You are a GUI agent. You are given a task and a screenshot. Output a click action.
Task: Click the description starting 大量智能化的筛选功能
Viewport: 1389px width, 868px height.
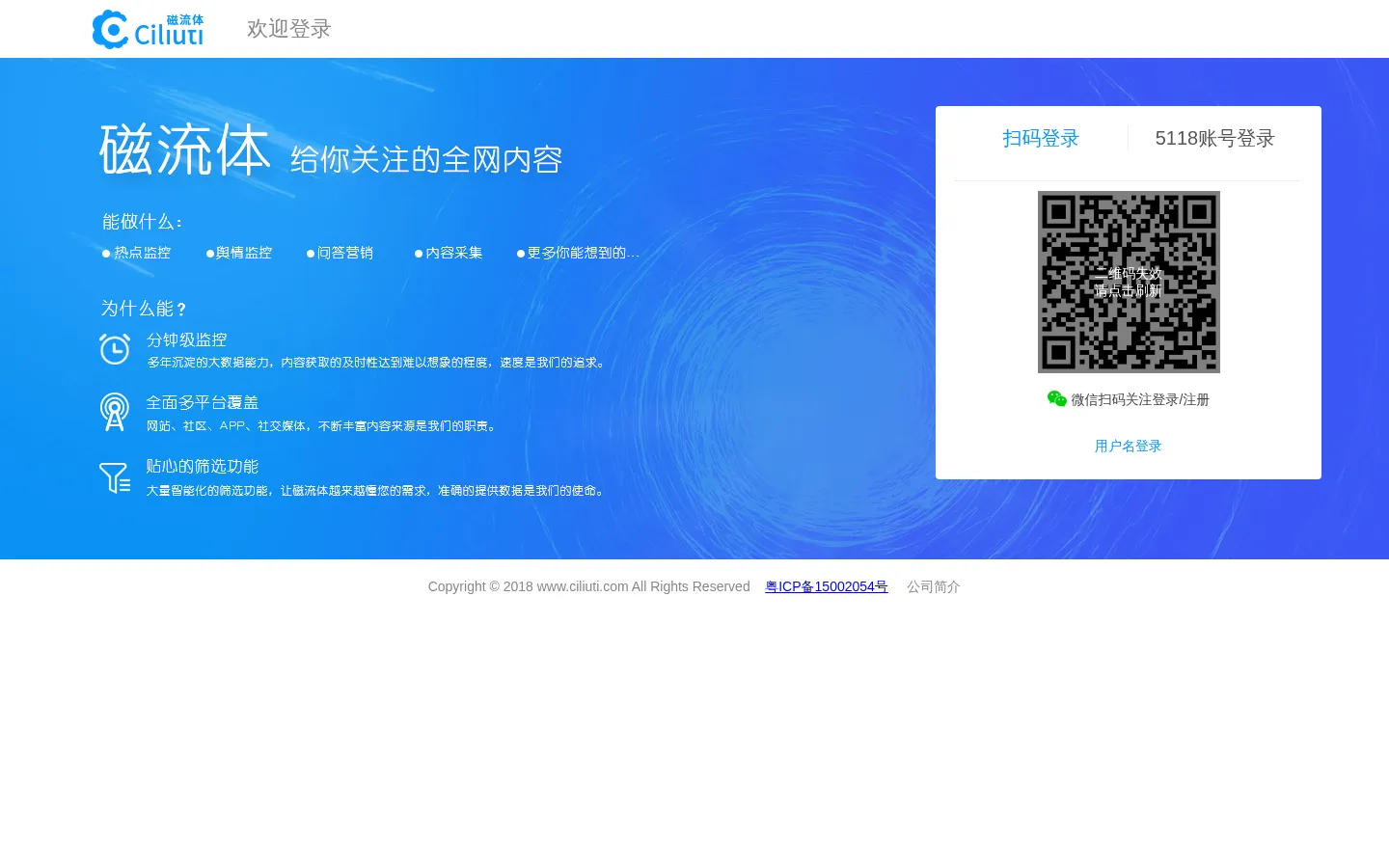point(377,490)
